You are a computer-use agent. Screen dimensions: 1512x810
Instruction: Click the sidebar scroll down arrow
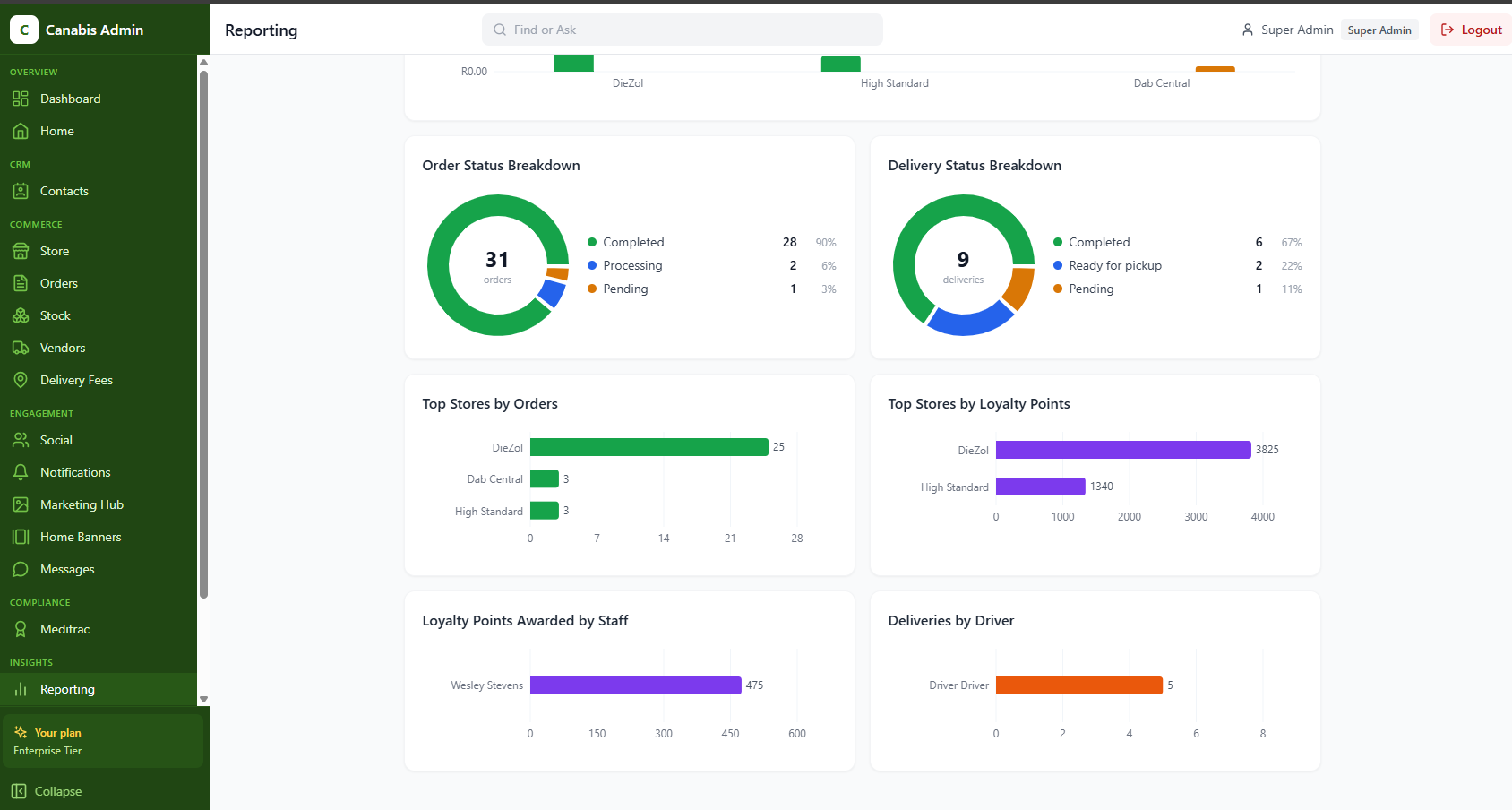coord(203,699)
